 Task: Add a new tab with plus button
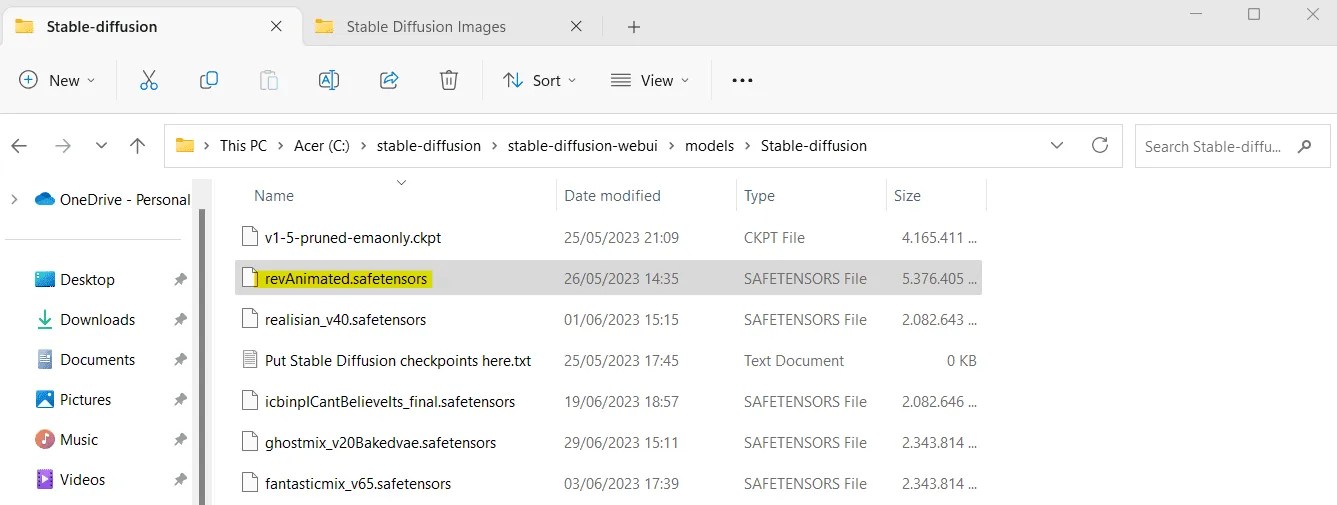pos(633,27)
